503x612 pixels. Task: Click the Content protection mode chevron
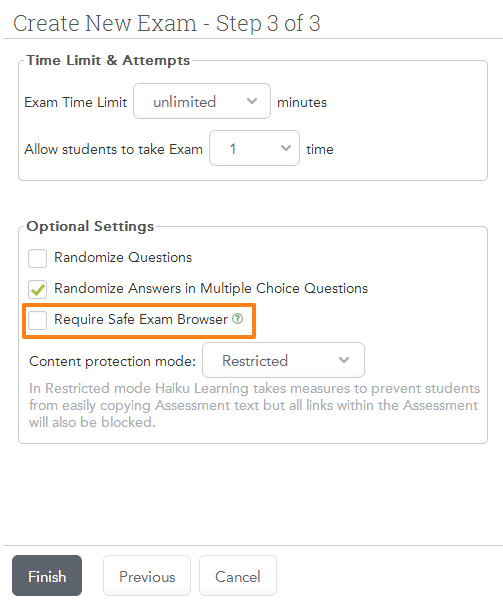tap(344, 360)
